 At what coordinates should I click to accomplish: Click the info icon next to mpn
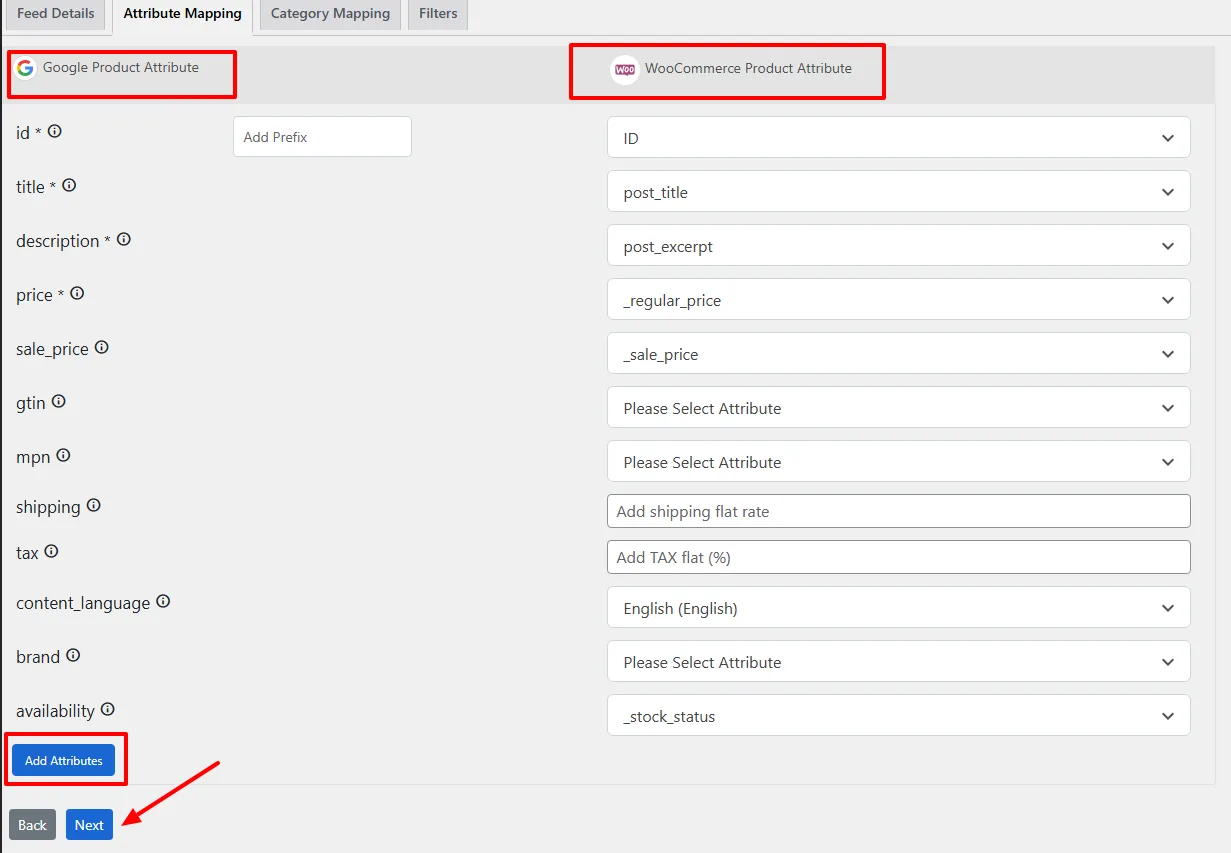coord(65,454)
